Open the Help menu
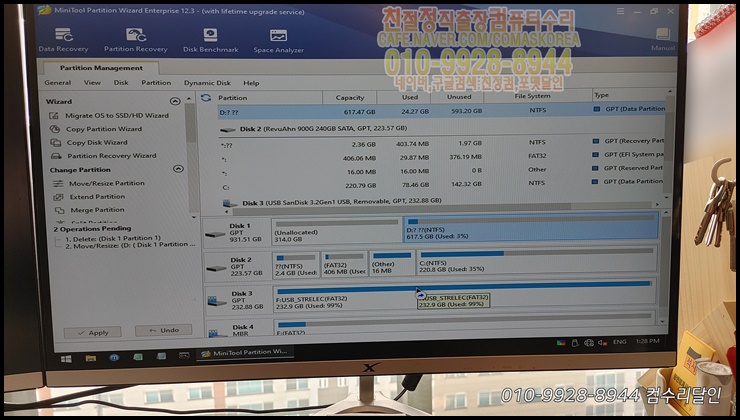Image resolution: width=740 pixels, height=420 pixels. click(x=251, y=83)
